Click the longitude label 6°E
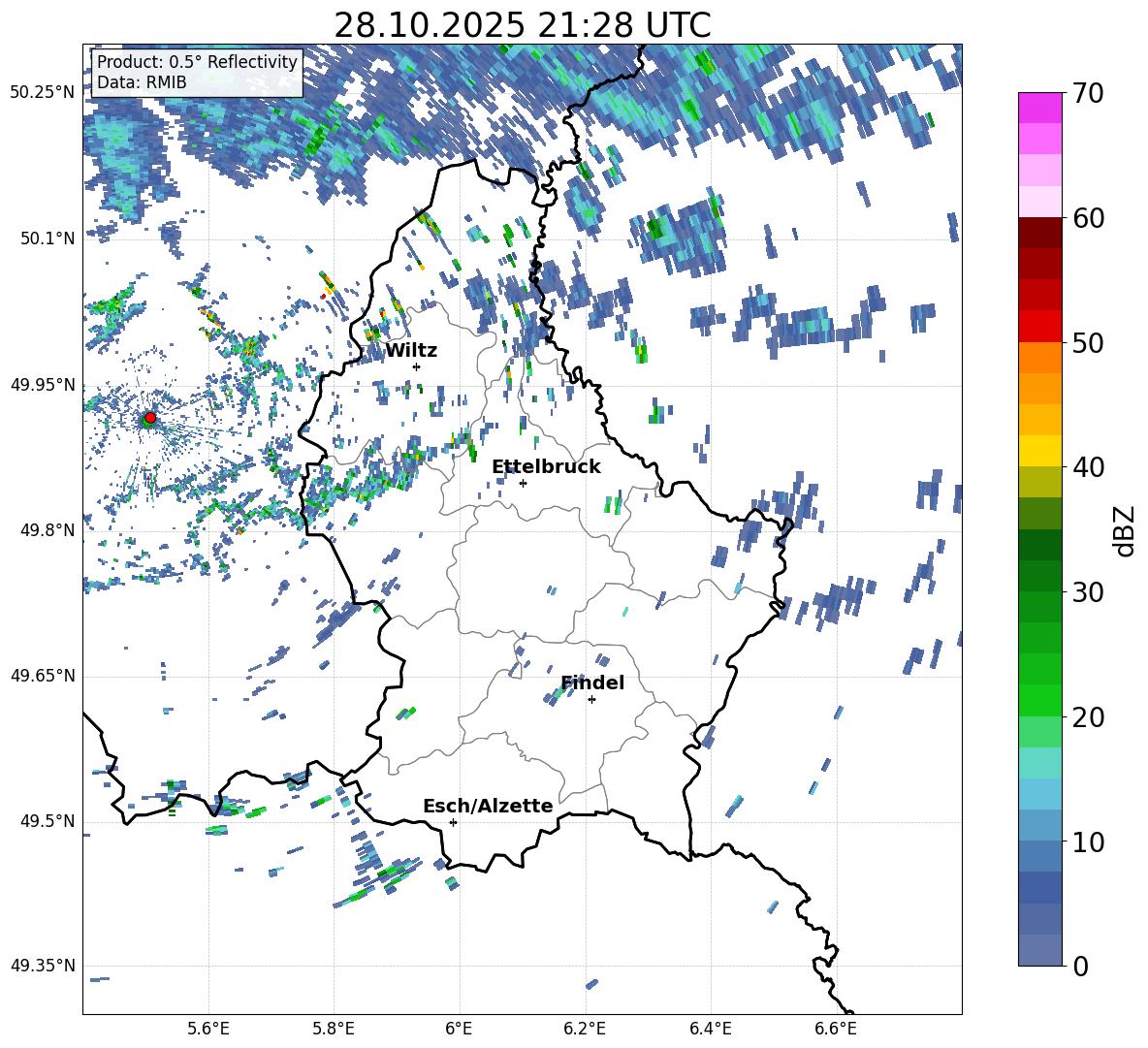The image size is (1148, 1048). [x=459, y=1029]
